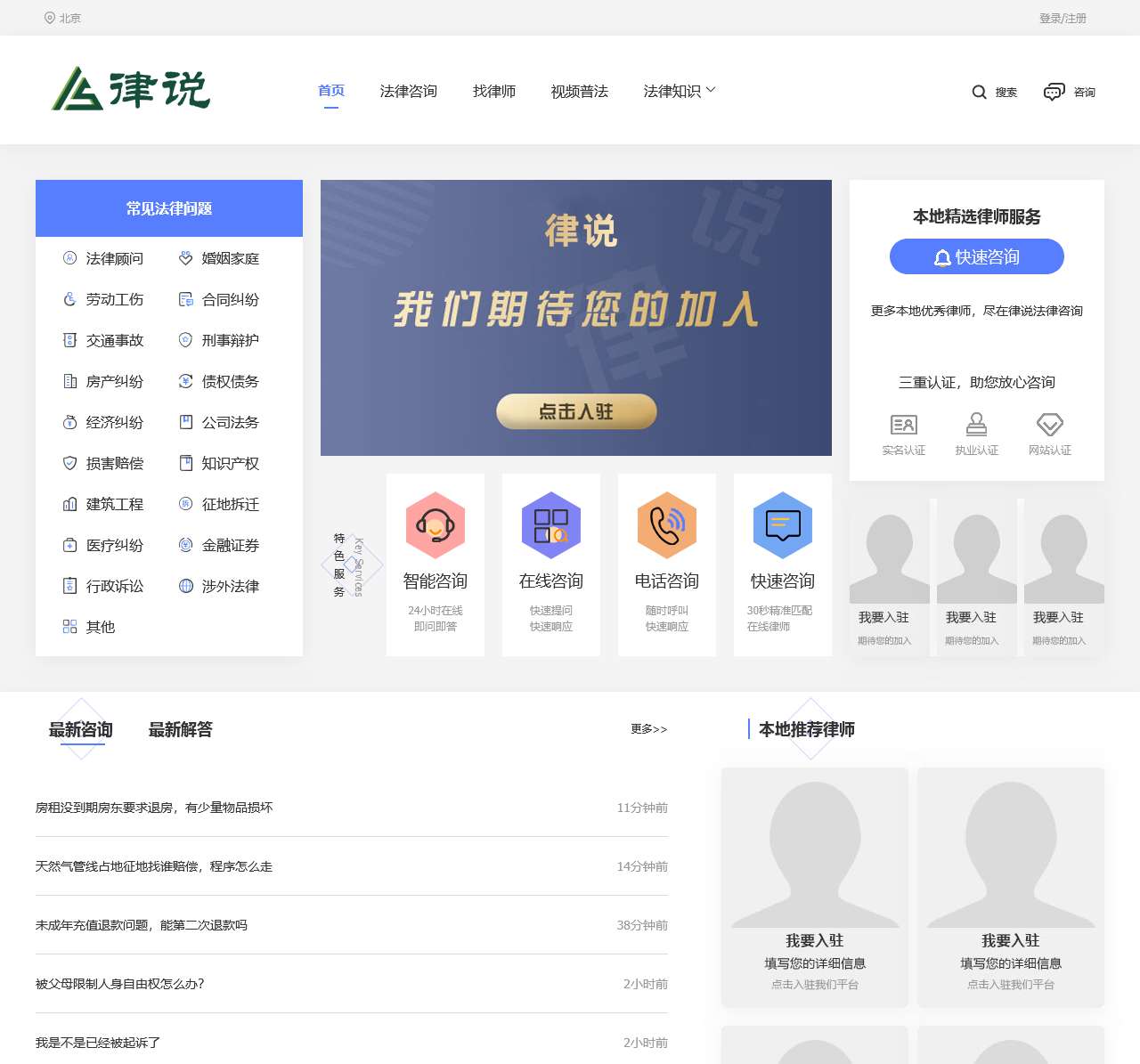Click the 涉外法律 globe icon
The height and width of the screenshot is (1064, 1140).
[186, 586]
